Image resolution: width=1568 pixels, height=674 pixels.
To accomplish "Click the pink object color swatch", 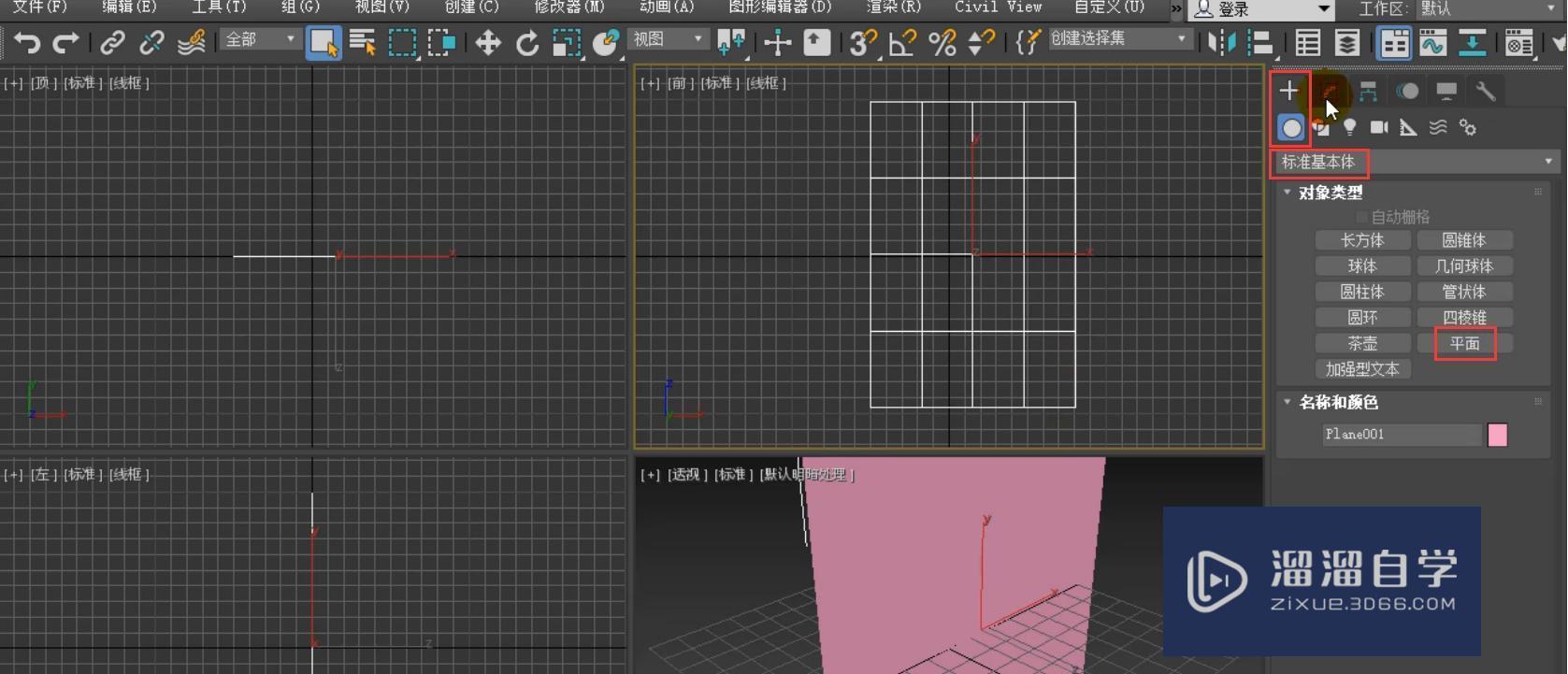I will click(x=1497, y=435).
